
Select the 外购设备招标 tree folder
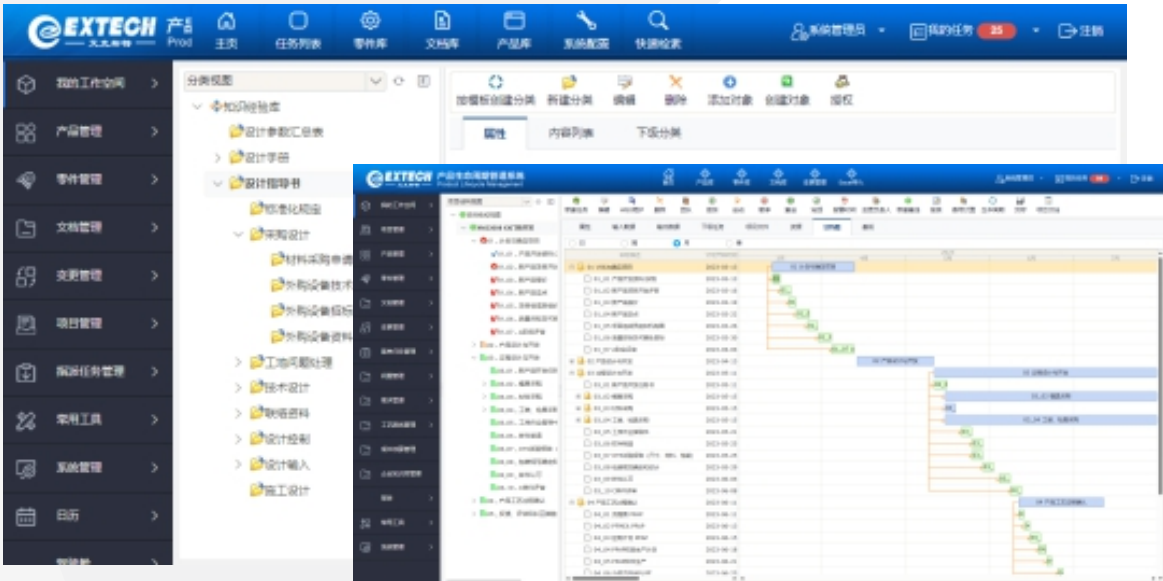[x=312, y=312]
